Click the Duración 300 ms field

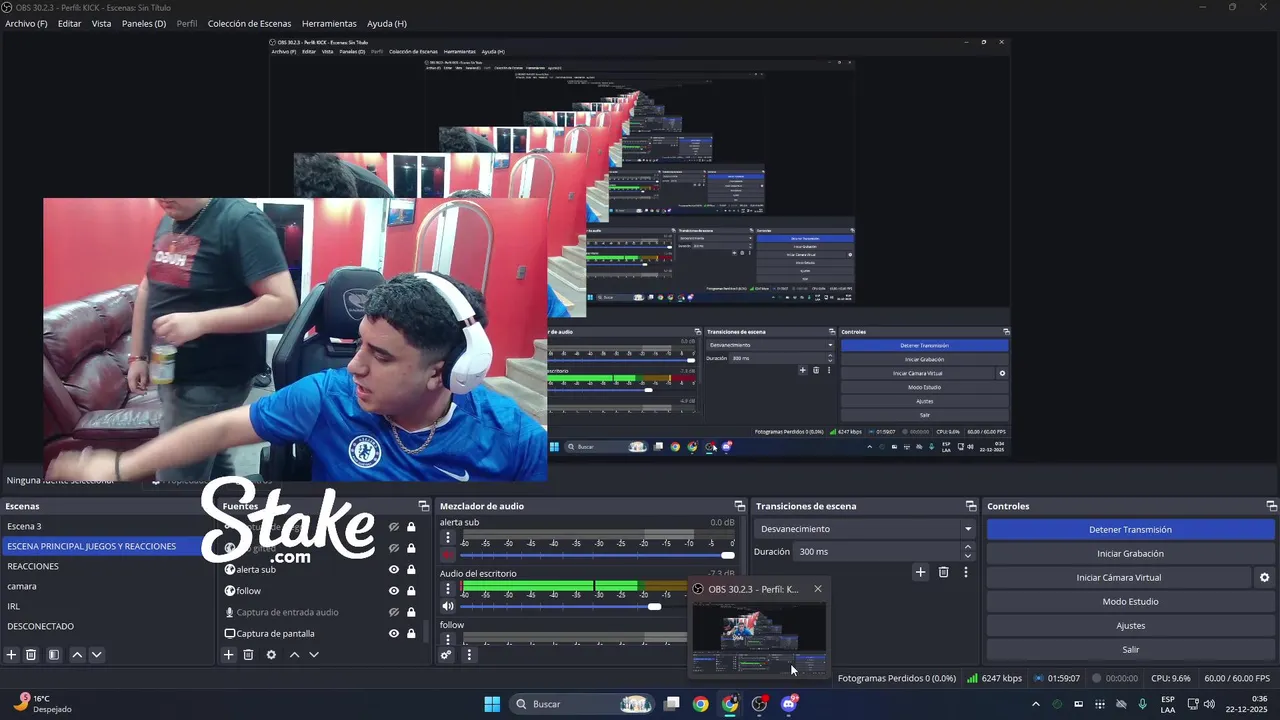point(877,552)
